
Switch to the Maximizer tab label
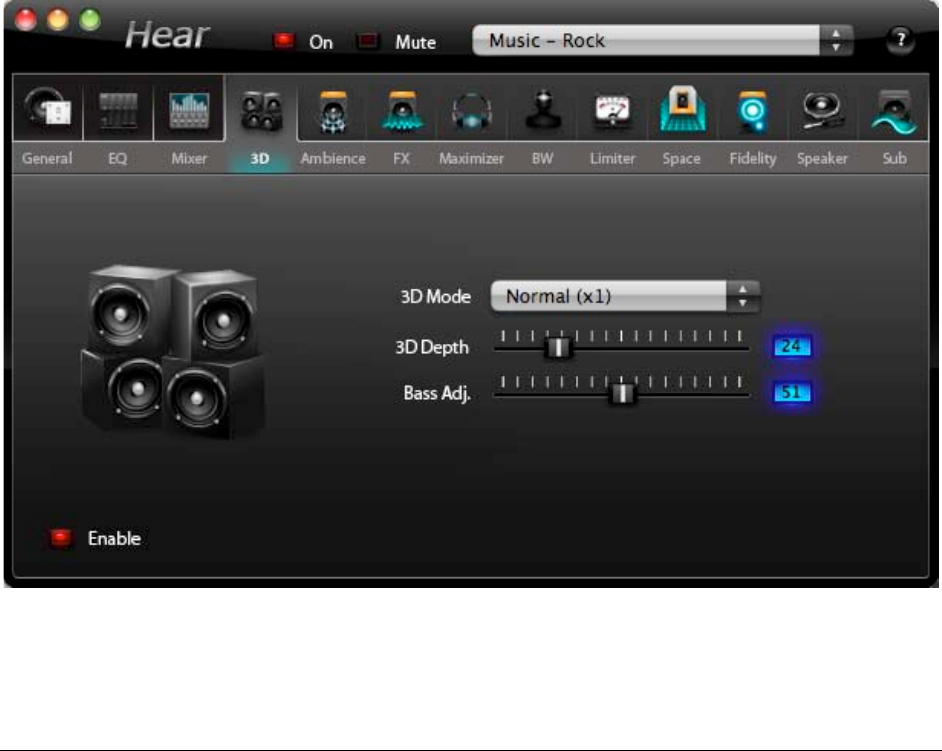point(472,159)
